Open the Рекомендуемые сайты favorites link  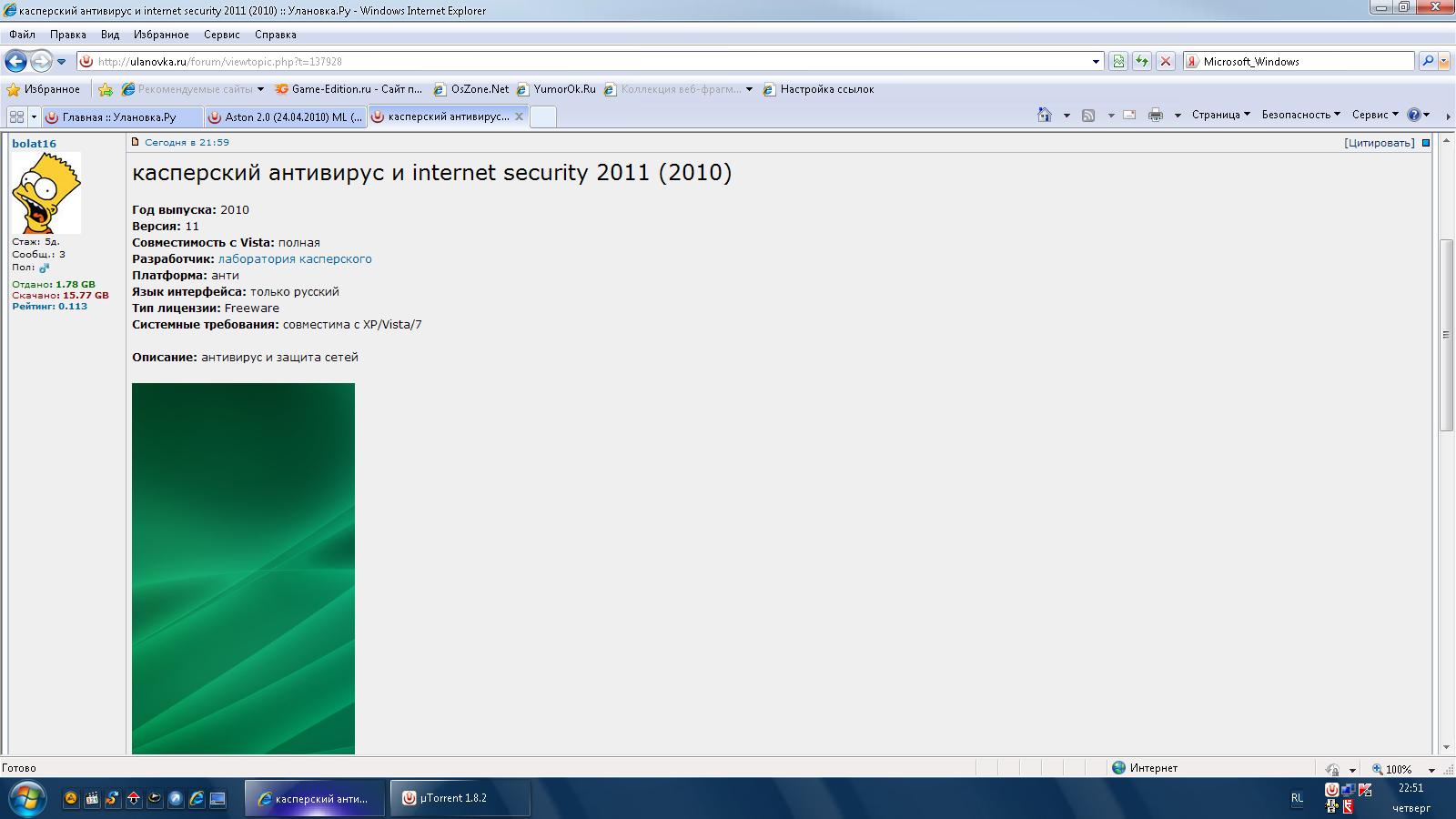187,89
